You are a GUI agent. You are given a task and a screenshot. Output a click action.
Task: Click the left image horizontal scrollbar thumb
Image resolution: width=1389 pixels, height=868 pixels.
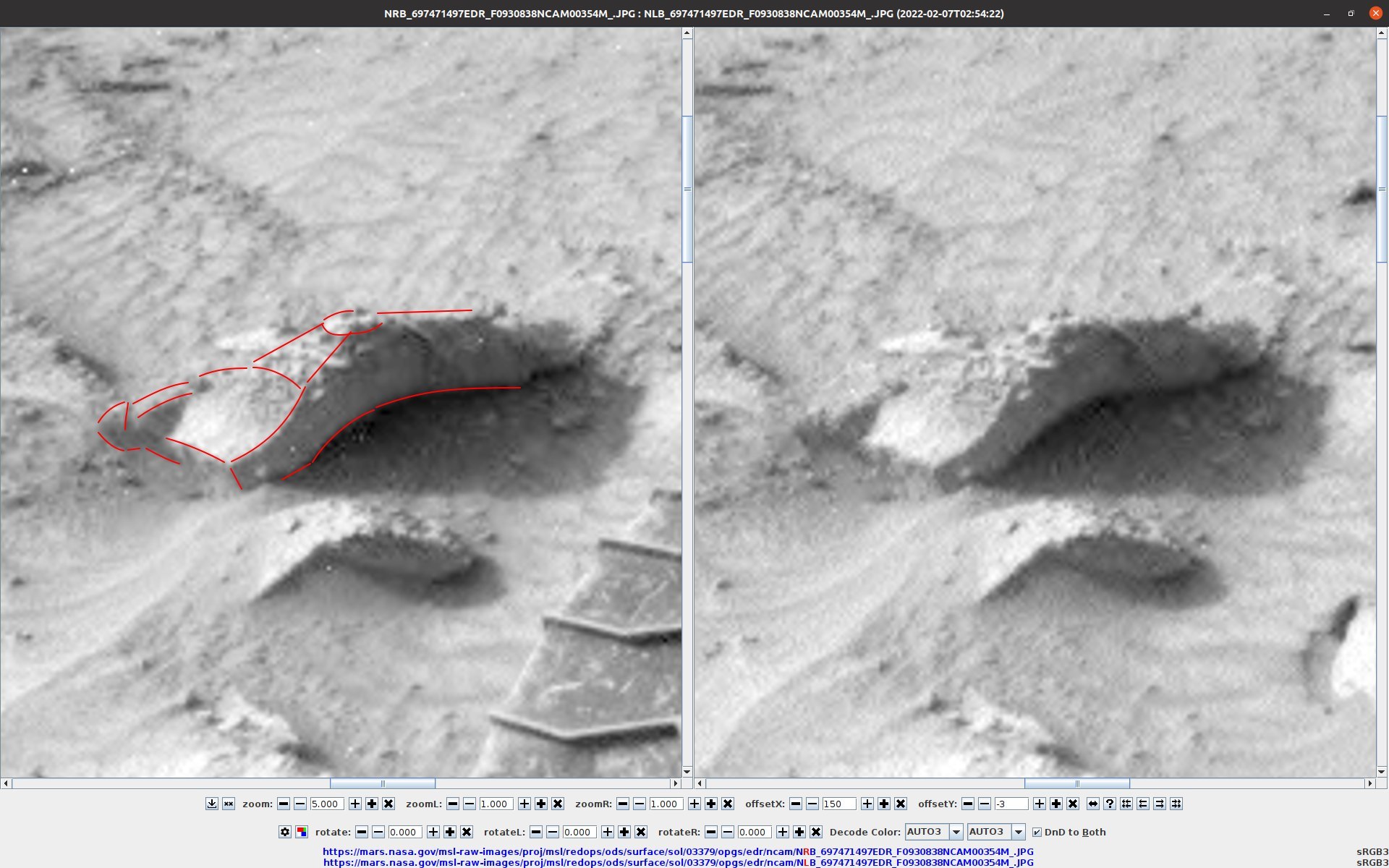[382, 783]
